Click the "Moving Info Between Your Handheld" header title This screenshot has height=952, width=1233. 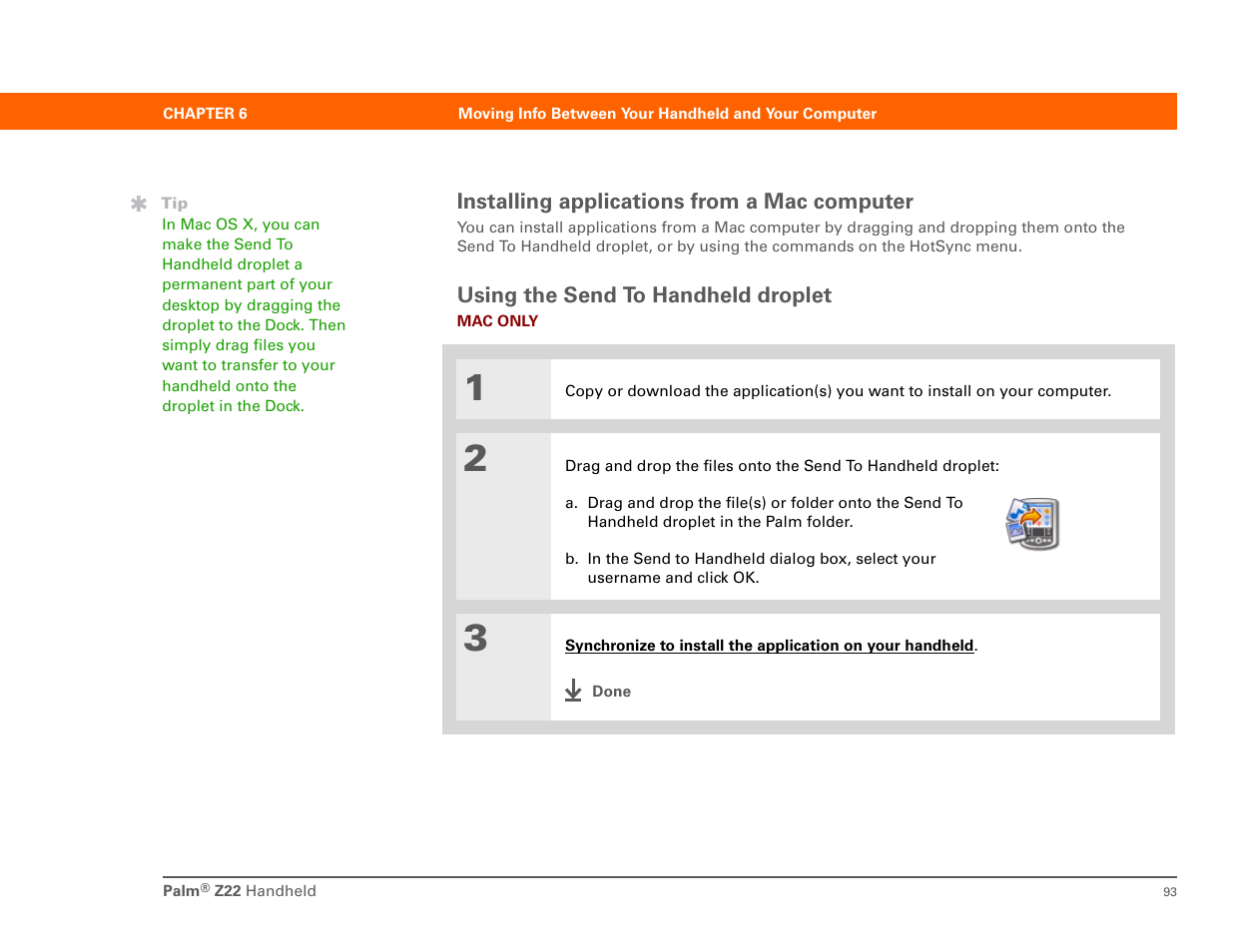(667, 114)
